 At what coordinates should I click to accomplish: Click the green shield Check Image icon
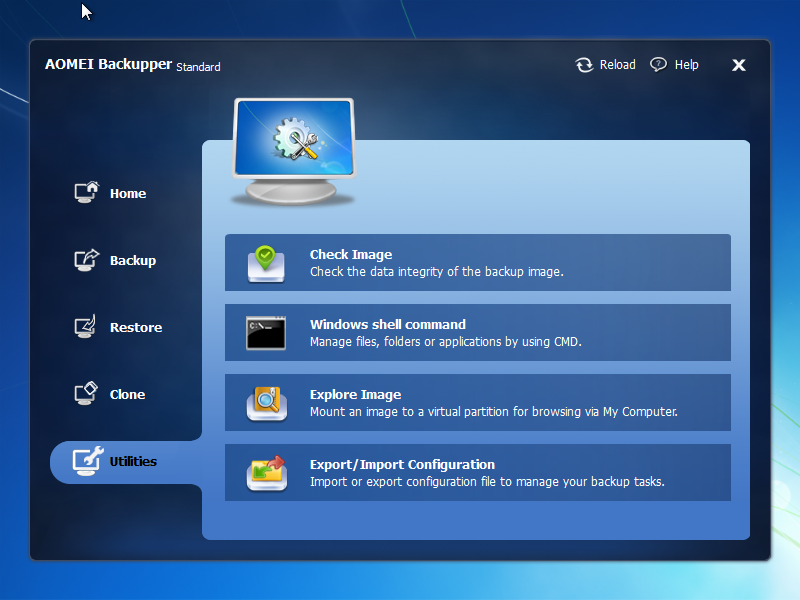click(267, 263)
